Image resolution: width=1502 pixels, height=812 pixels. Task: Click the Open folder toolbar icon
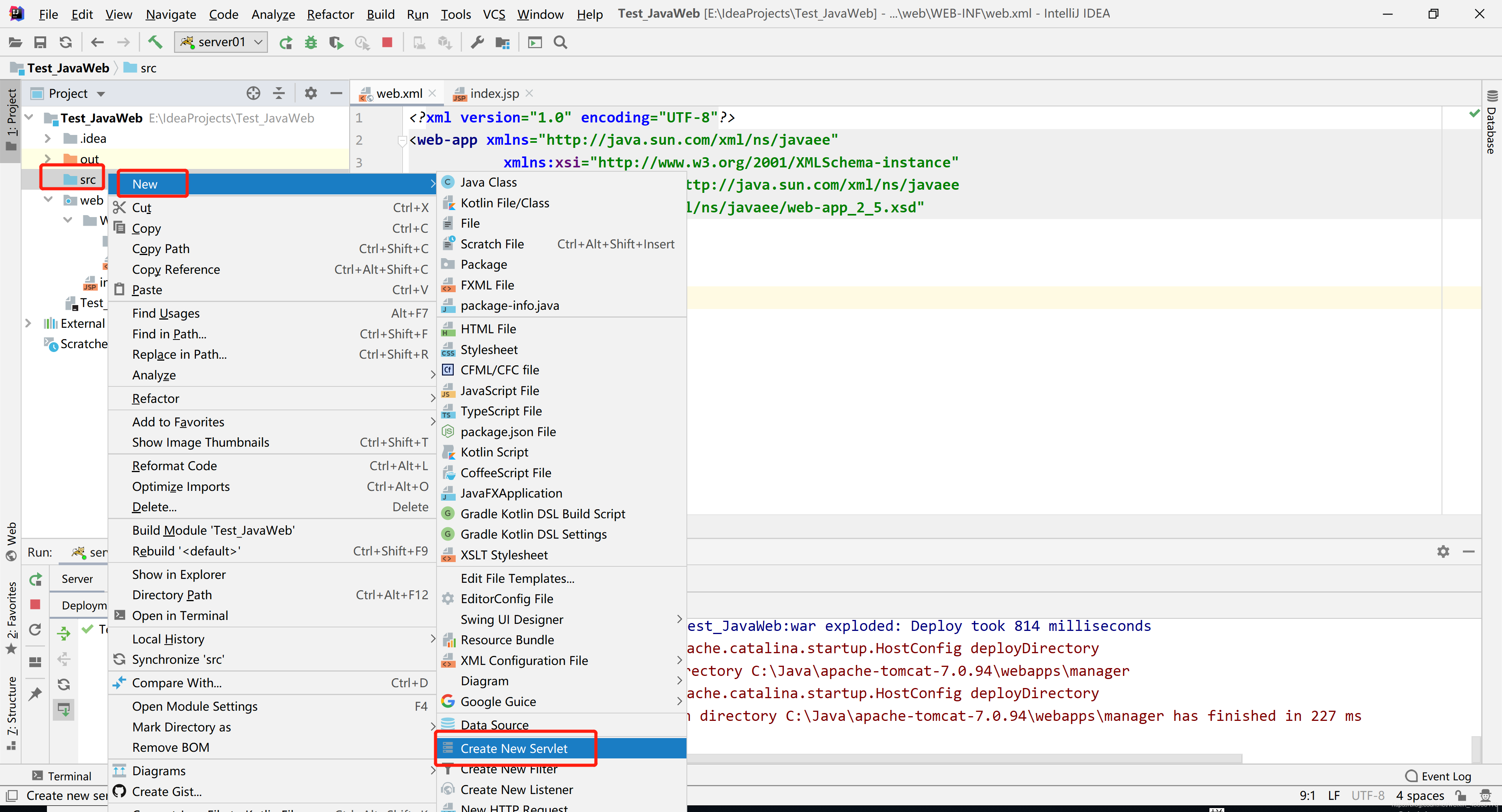15,42
